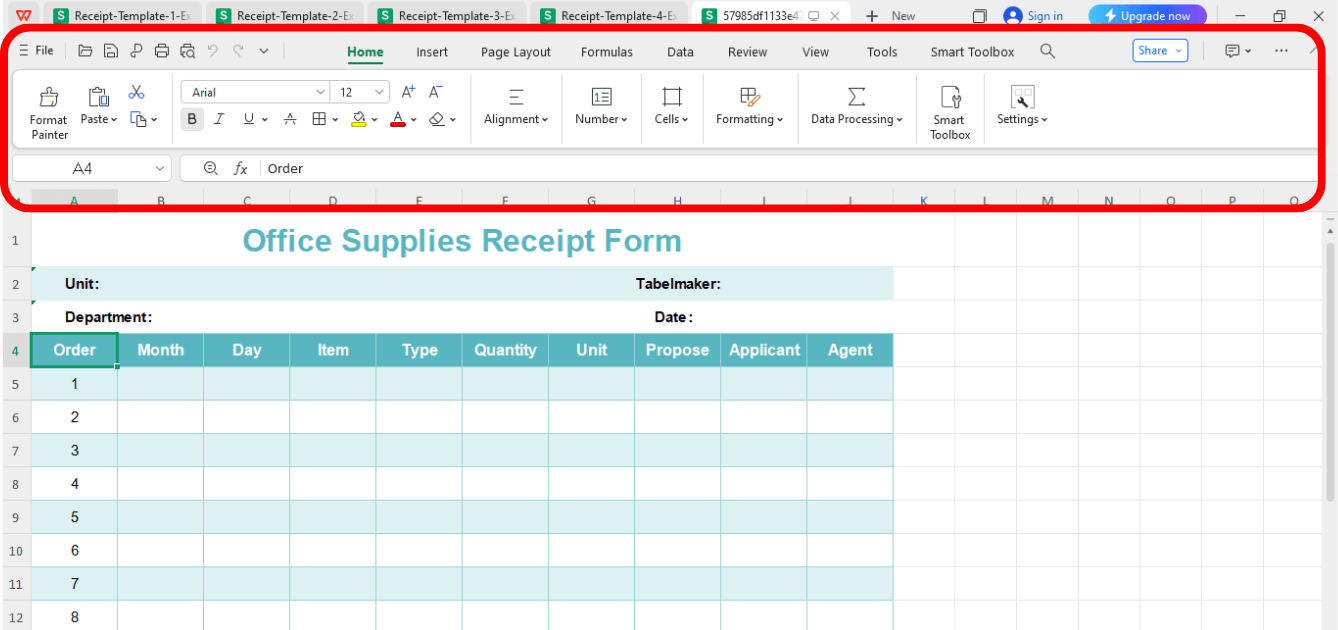1338x630 pixels.
Task: Select row header 8
Action: point(15,484)
